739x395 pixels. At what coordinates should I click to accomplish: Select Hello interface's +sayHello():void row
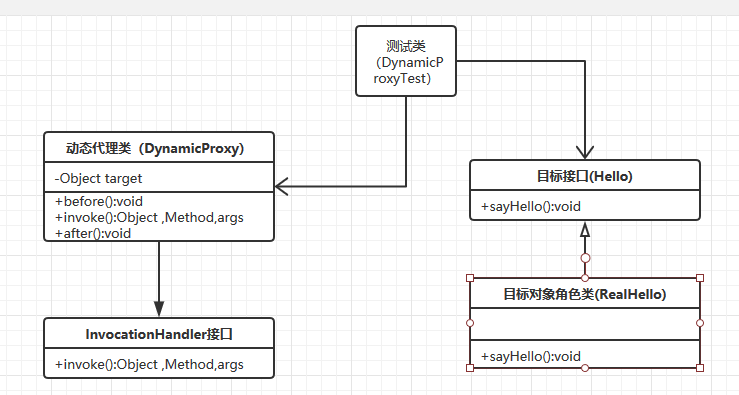[585, 206]
